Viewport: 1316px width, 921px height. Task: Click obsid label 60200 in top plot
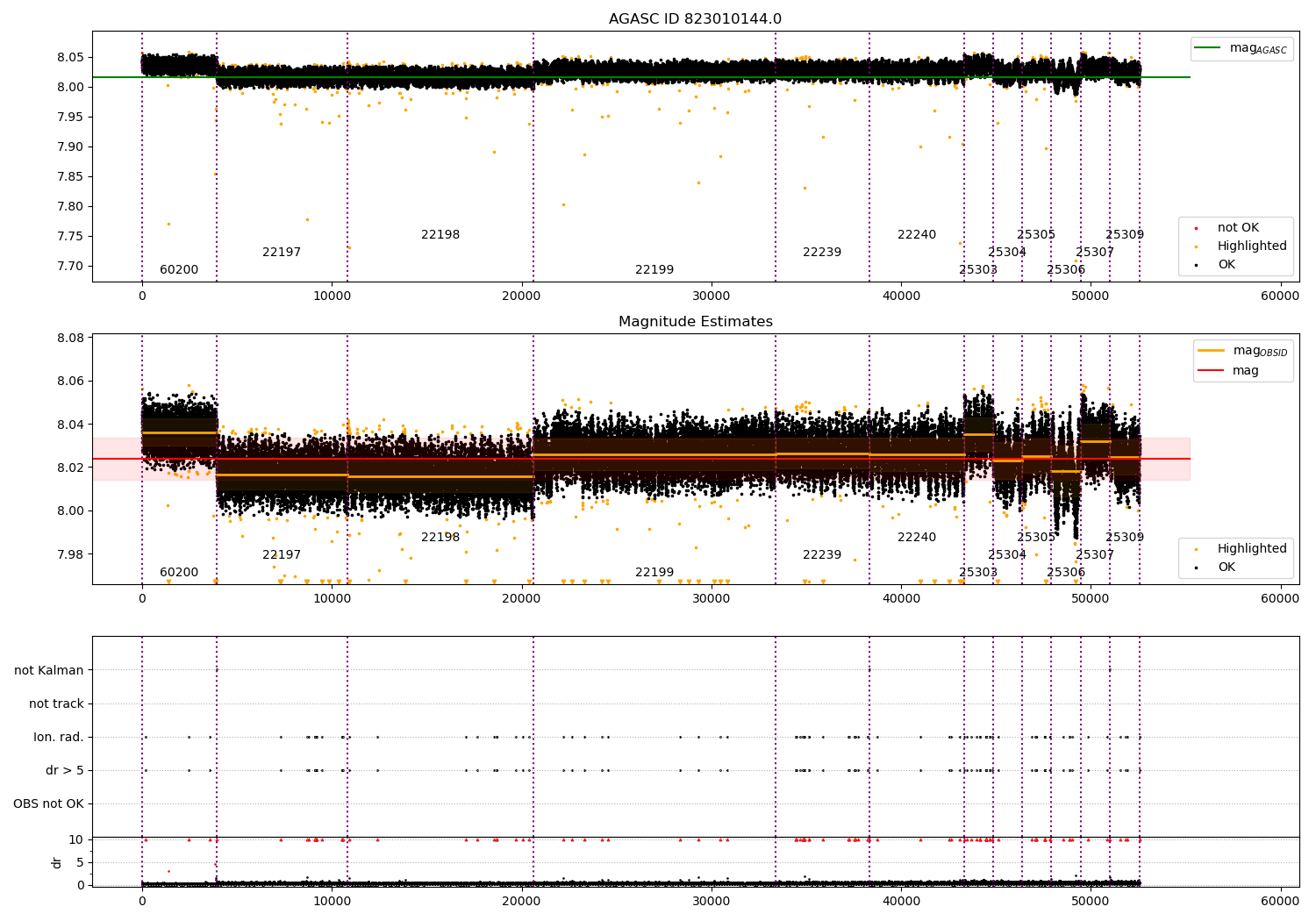179,270
